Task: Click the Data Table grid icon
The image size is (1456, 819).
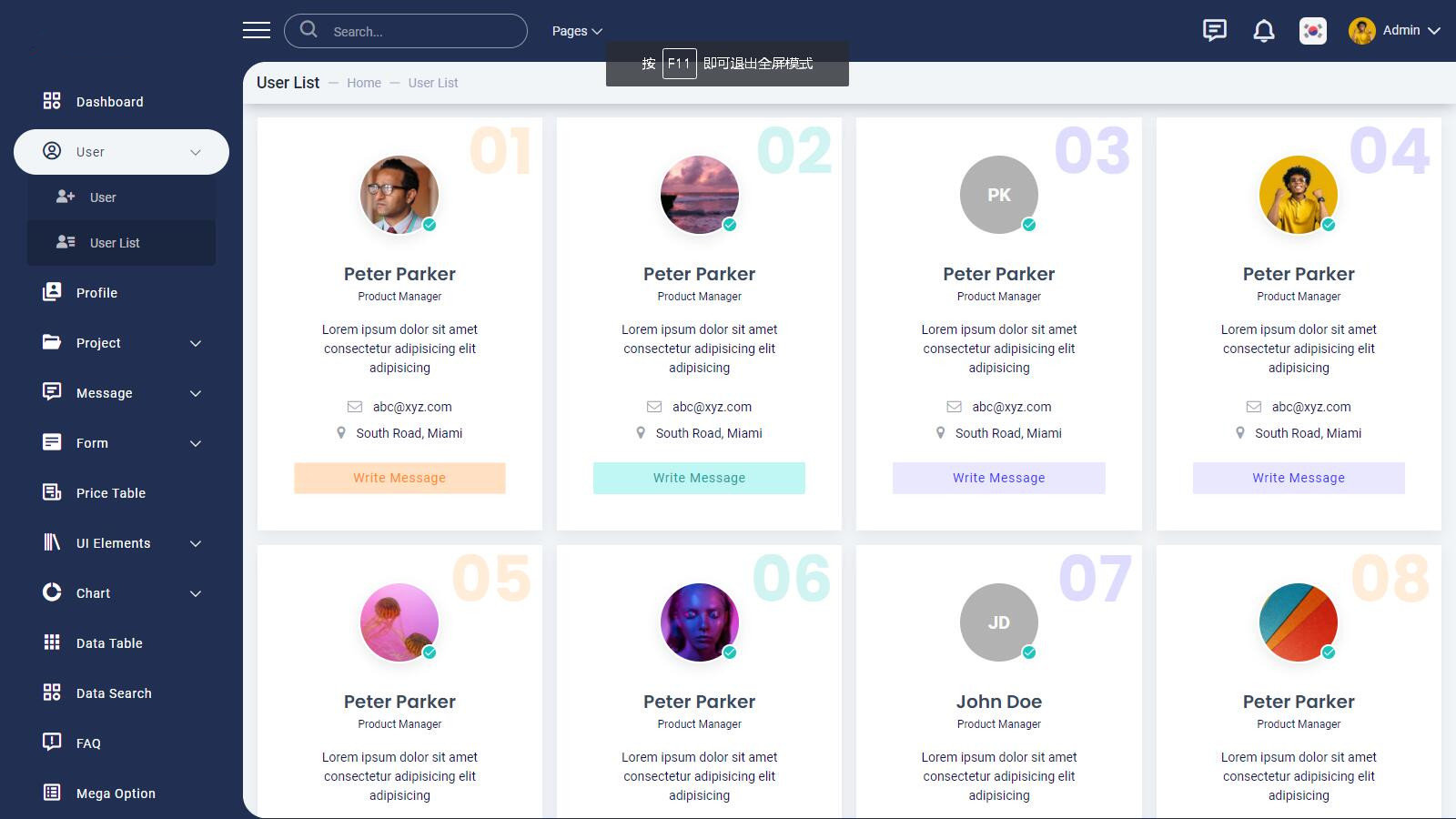Action: tap(52, 642)
